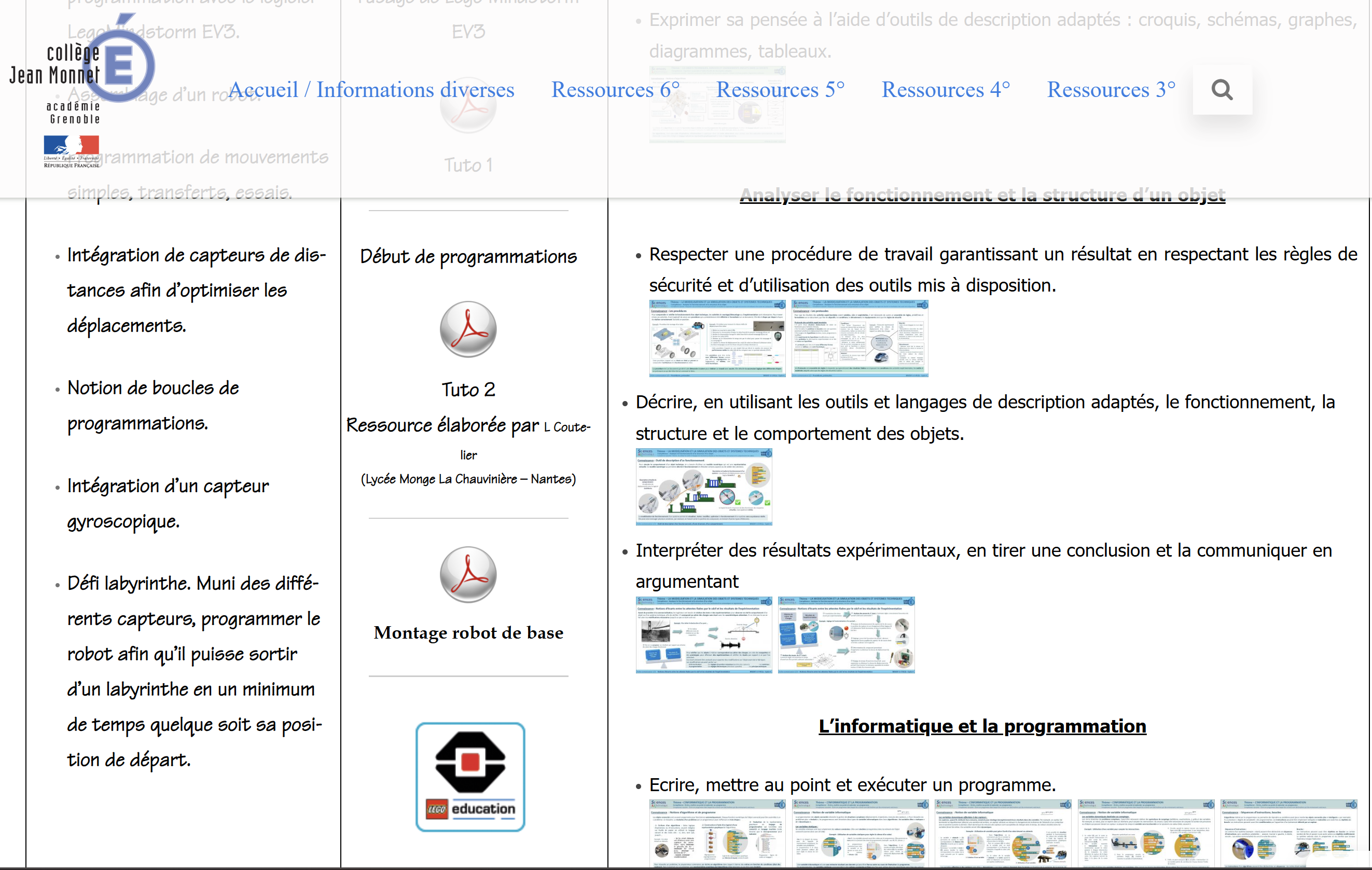Open first thumbnail under Interpréter des résultats
Screen dimensions: 1372x870
(x=704, y=634)
